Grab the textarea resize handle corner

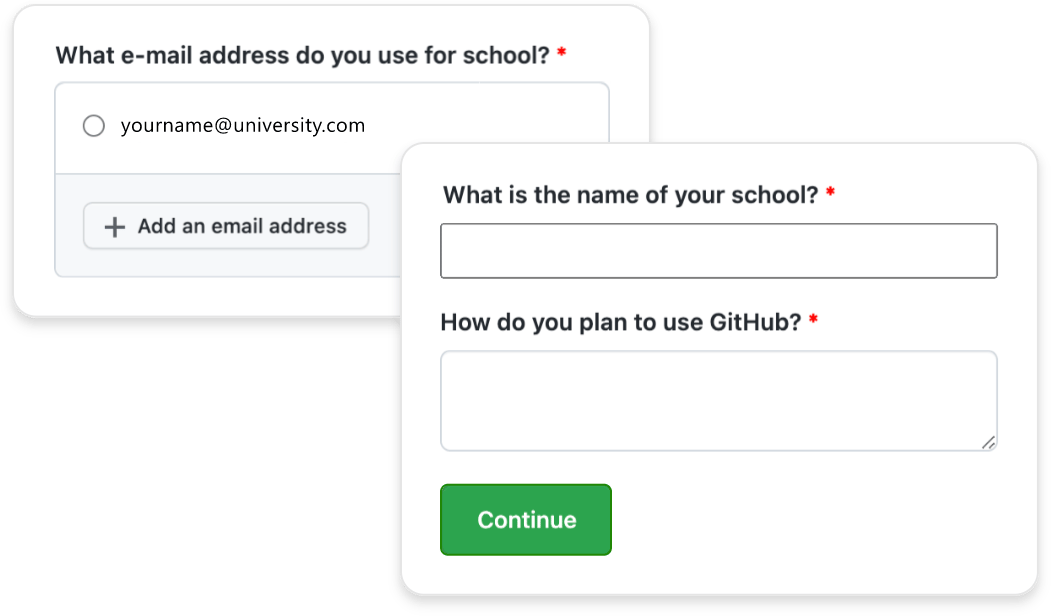(x=988, y=442)
